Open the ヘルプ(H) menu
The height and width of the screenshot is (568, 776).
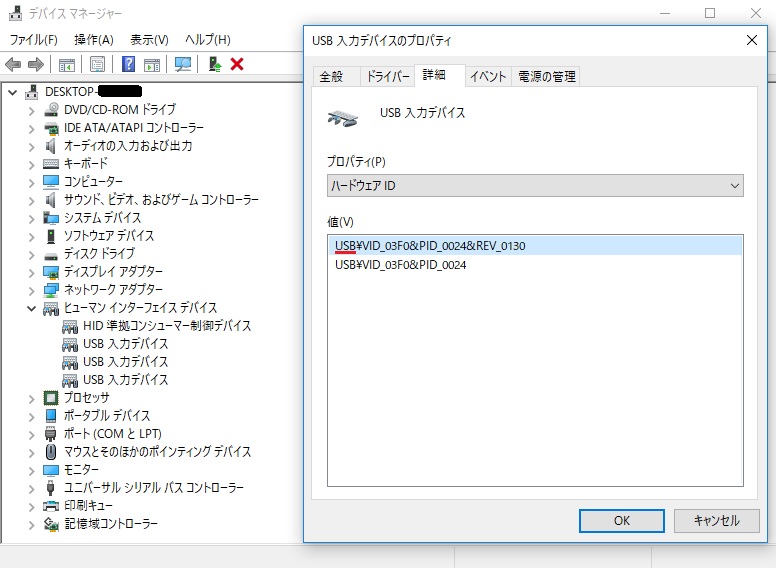tap(208, 40)
